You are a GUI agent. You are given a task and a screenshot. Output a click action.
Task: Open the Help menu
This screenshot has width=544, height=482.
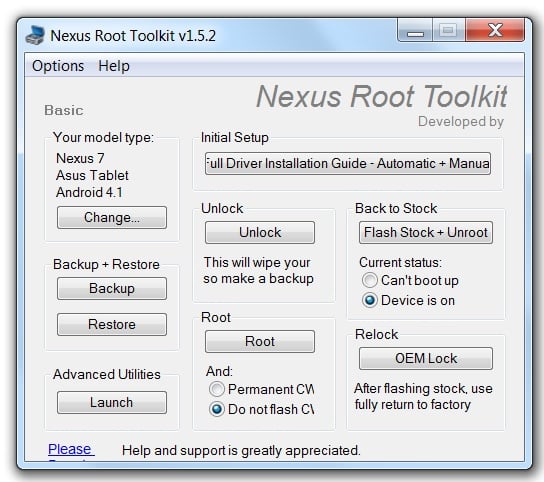[114, 66]
